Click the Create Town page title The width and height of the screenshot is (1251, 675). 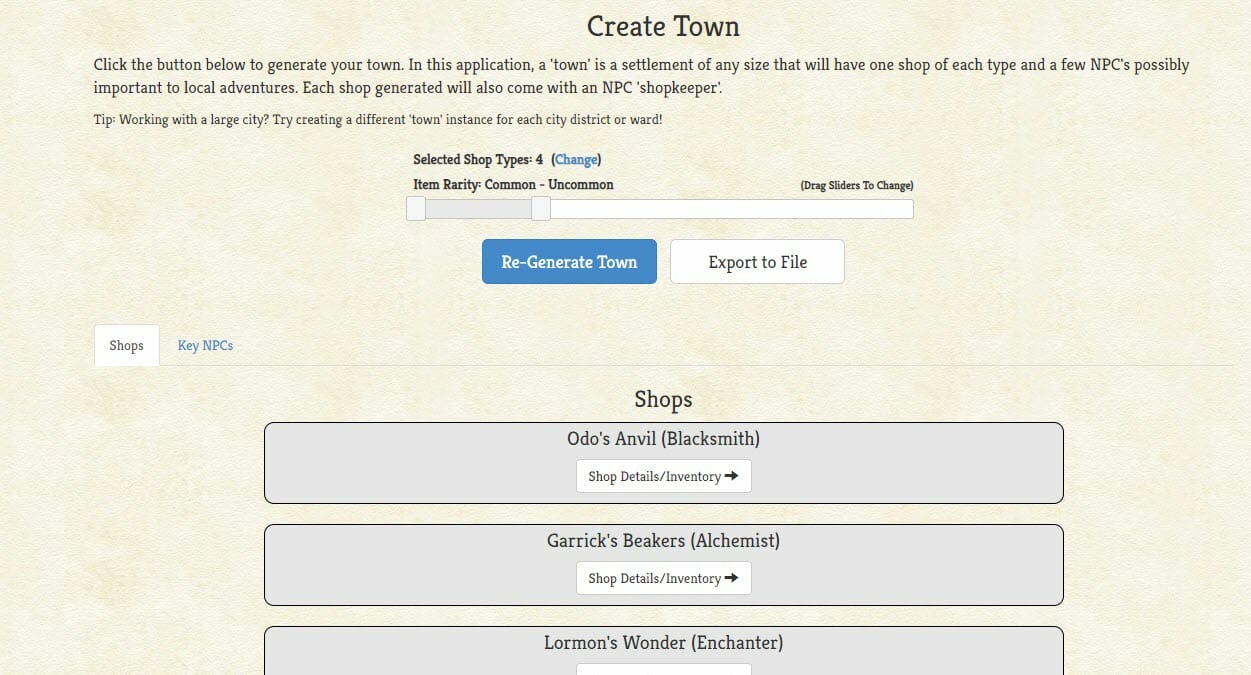coord(663,26)
